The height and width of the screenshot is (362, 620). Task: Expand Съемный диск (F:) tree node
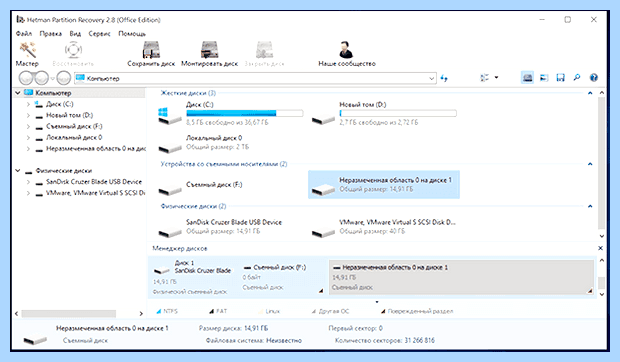click(28, 126)
